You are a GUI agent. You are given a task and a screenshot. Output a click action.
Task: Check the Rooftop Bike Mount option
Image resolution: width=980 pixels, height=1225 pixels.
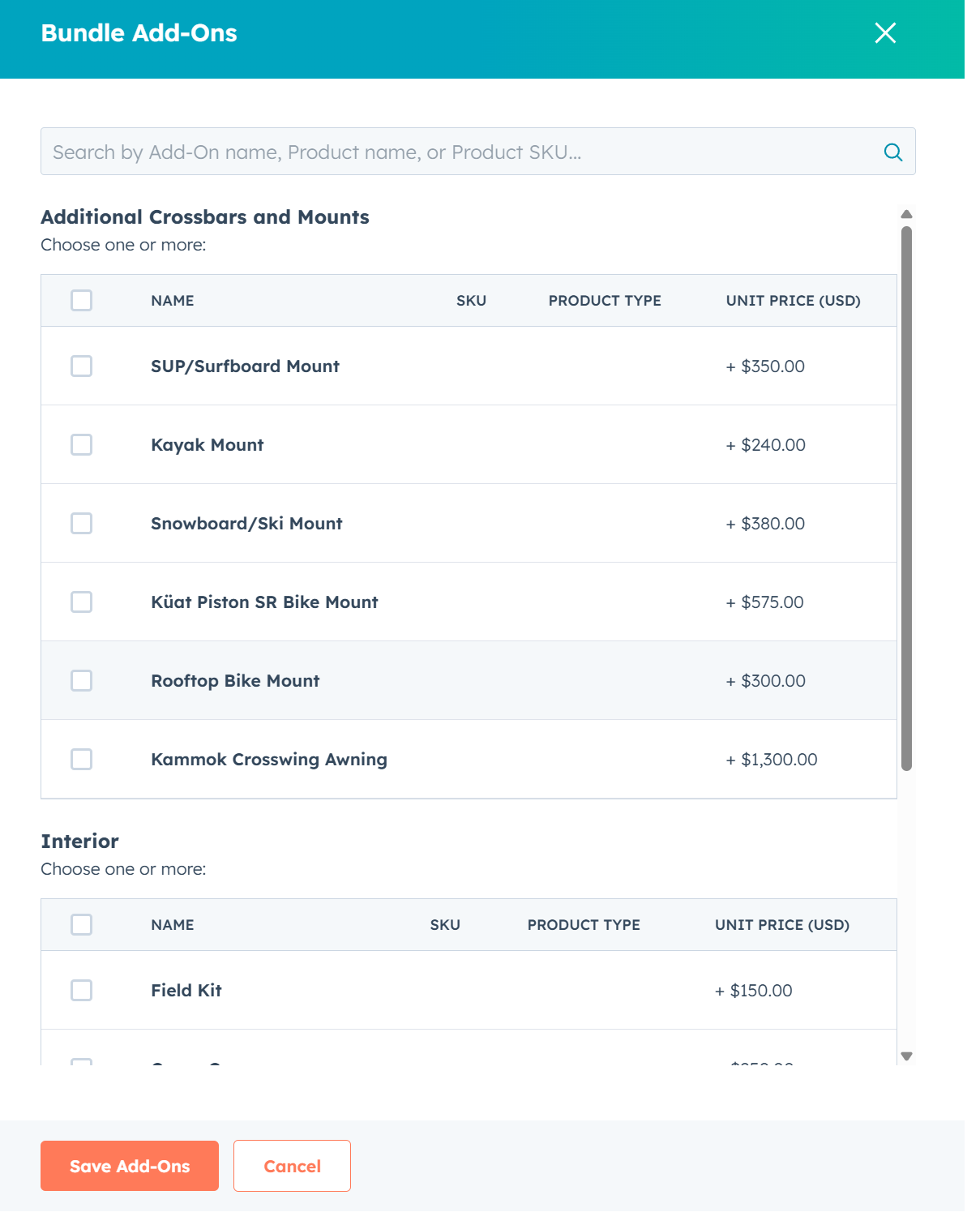pos(81,680)
